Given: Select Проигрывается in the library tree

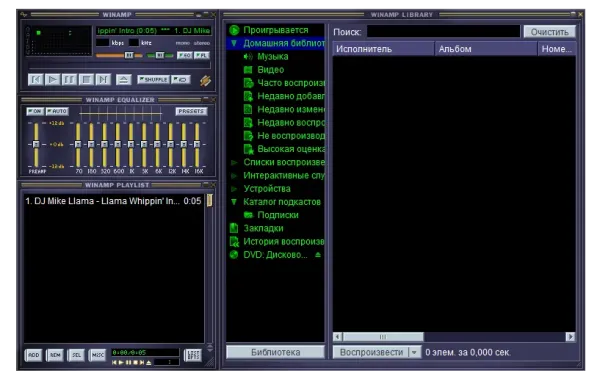Looking at the screenshot, I should coord(276,30).
